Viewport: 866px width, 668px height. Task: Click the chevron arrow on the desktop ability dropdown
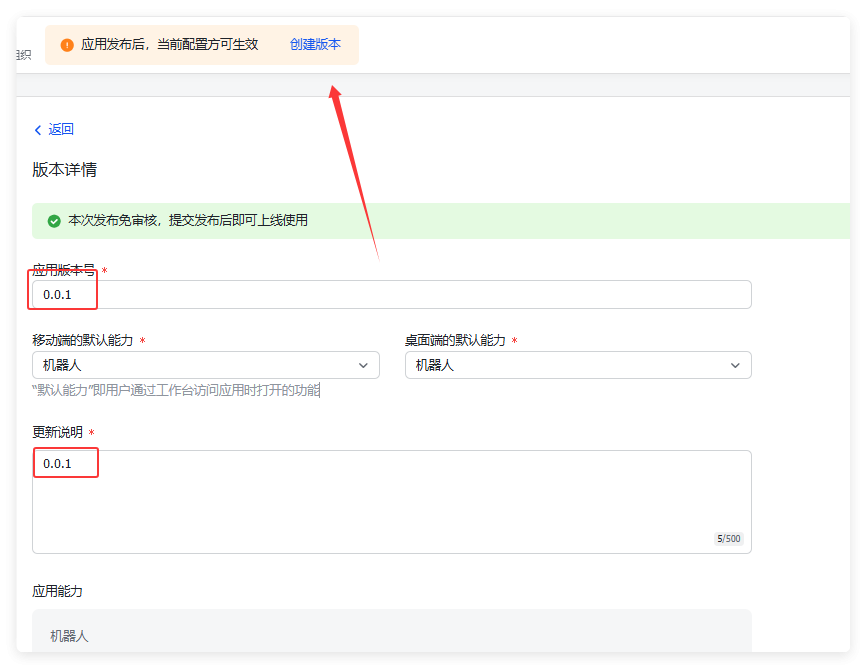(735, 366)
